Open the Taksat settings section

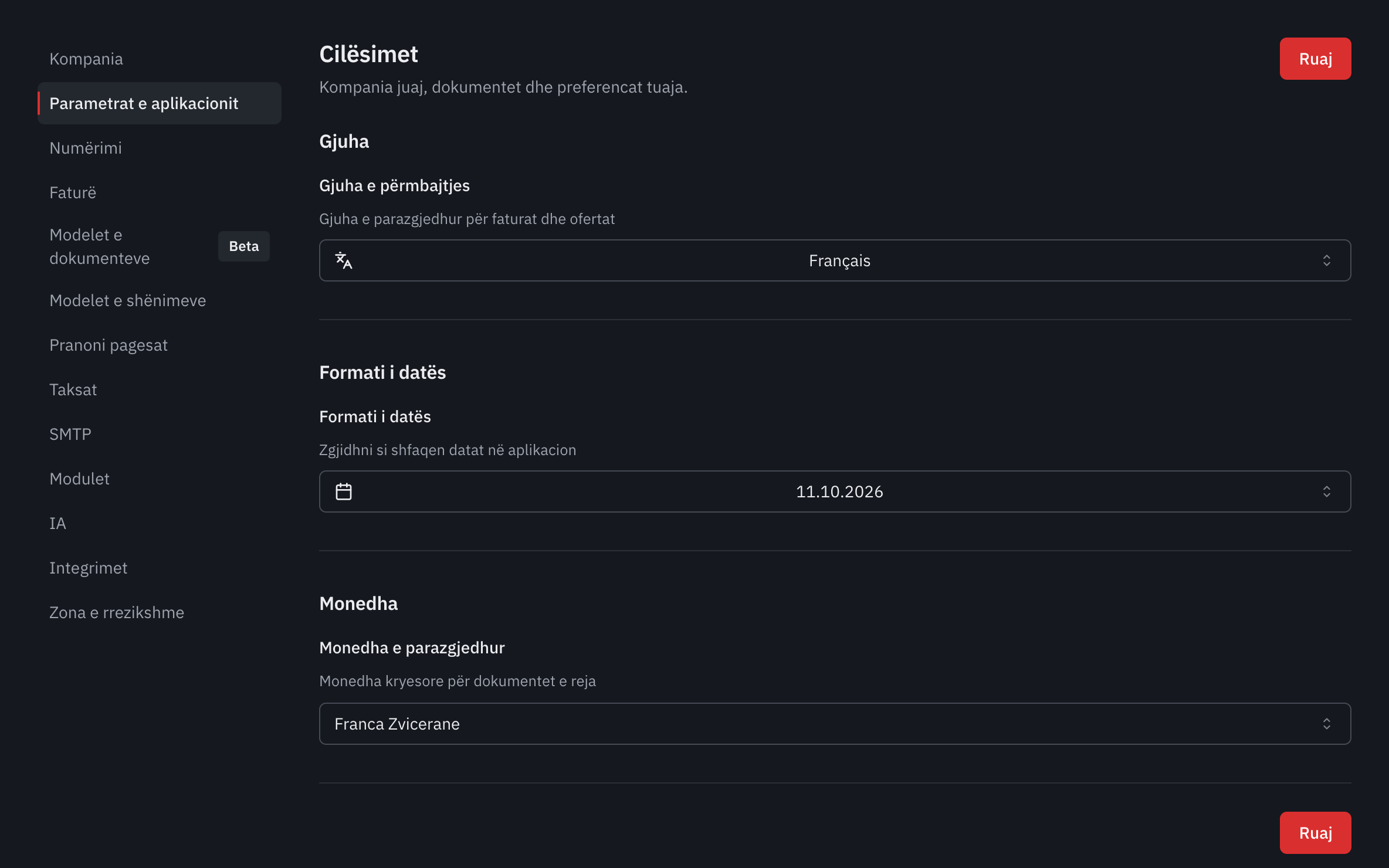(160, 389)
